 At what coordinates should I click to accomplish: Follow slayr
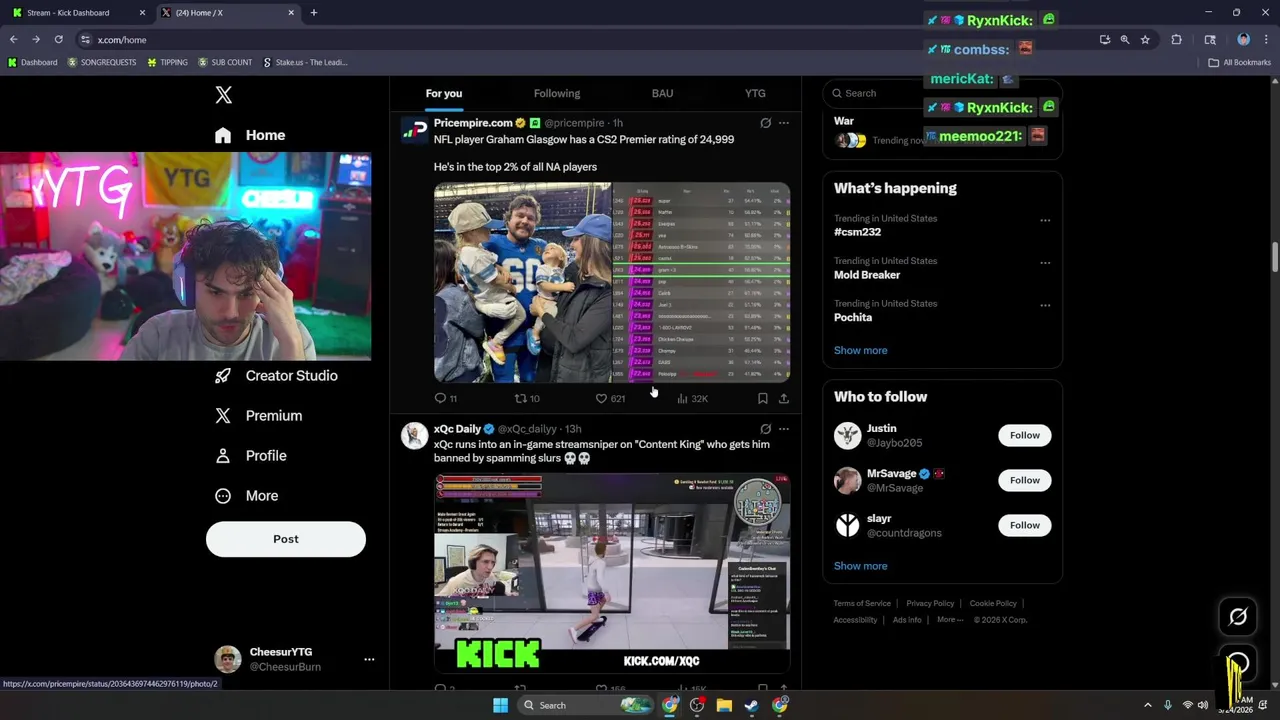[x=1024, y=525]
